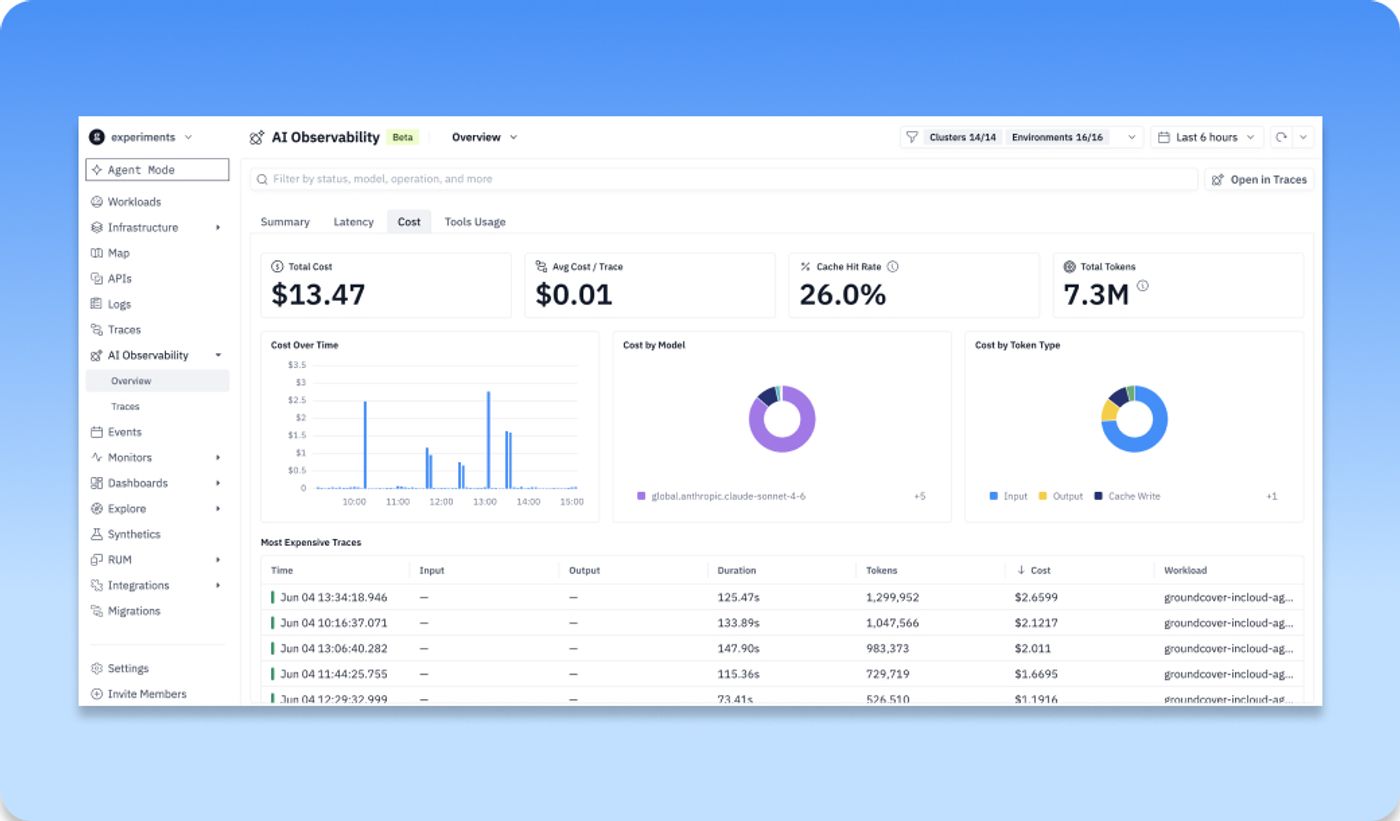Select the Cost tab
This screenshot has width=1400, height=821.
[409, 222]
